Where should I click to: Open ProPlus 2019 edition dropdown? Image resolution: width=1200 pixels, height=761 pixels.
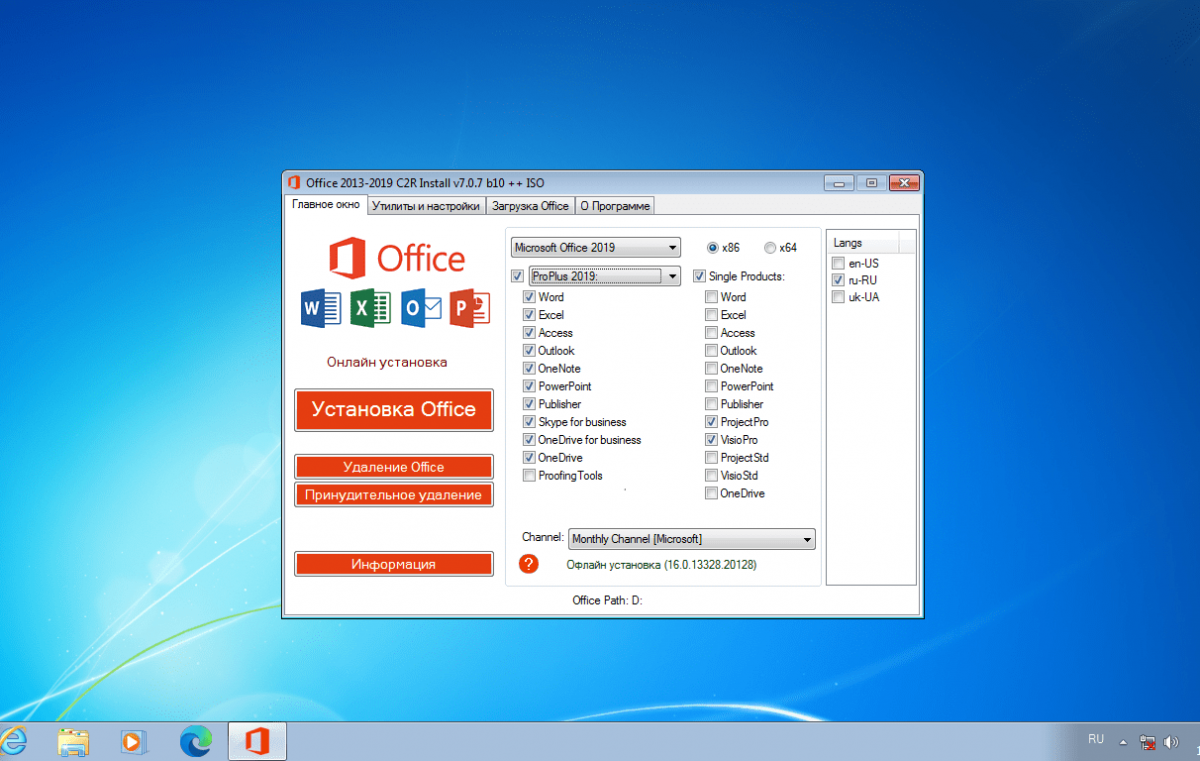(x=604, y=276)
